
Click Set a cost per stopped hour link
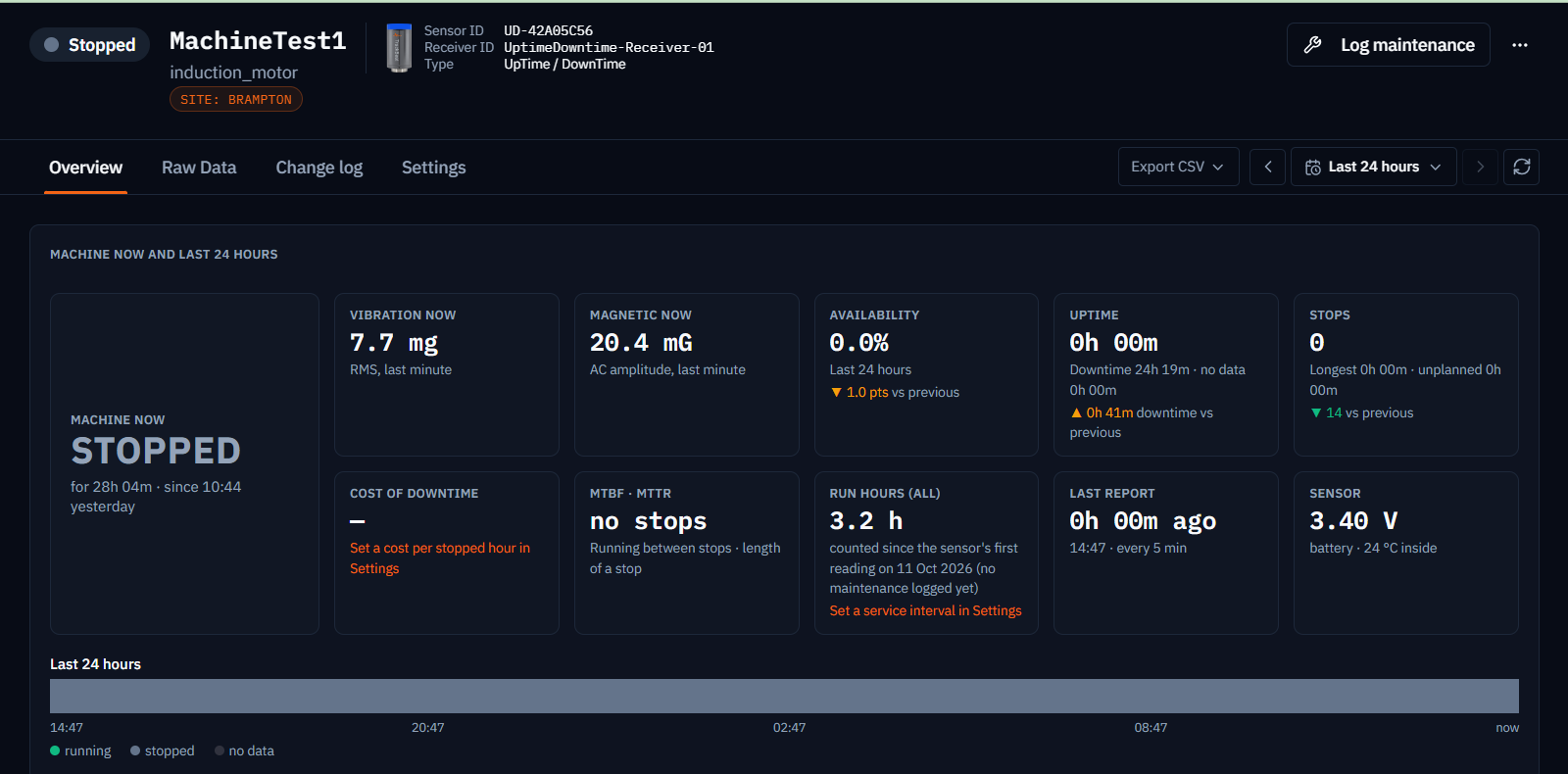440,558
